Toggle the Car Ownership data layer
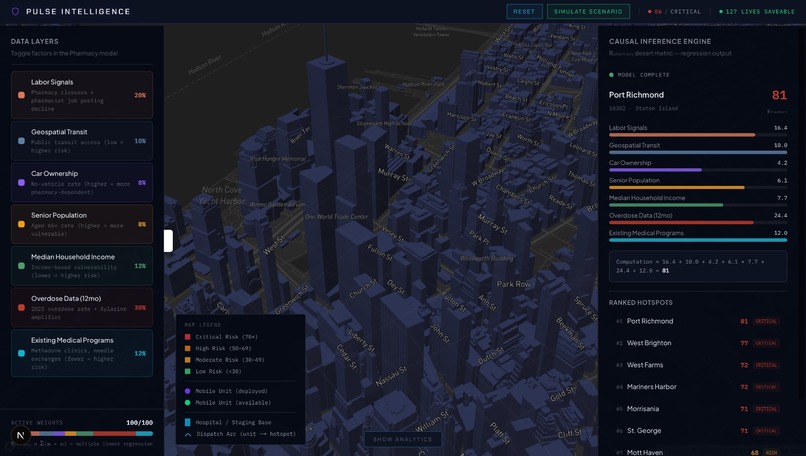The height and width of the screenshot is (456, 806). (x=82, y=182)
